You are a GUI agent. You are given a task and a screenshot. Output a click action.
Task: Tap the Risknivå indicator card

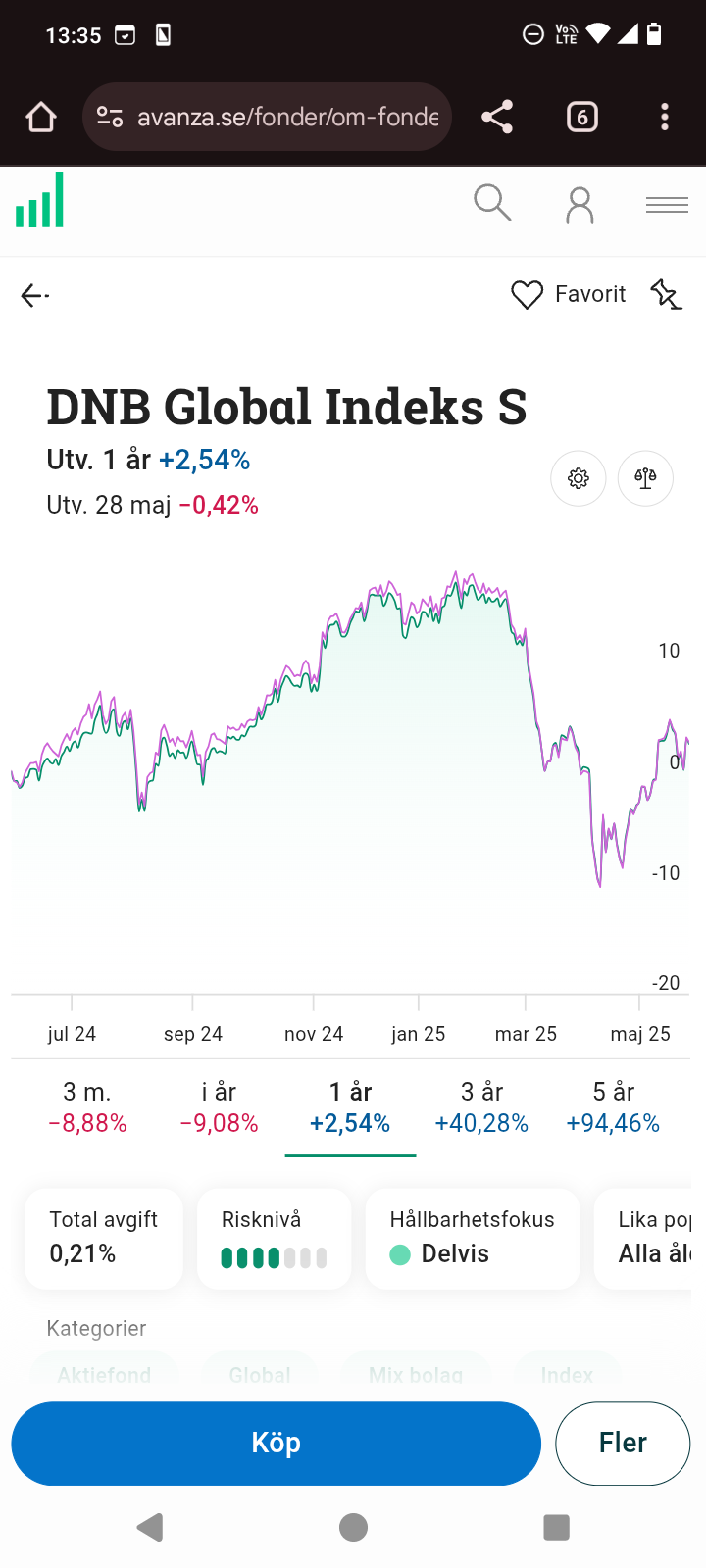coord(274,1239)
